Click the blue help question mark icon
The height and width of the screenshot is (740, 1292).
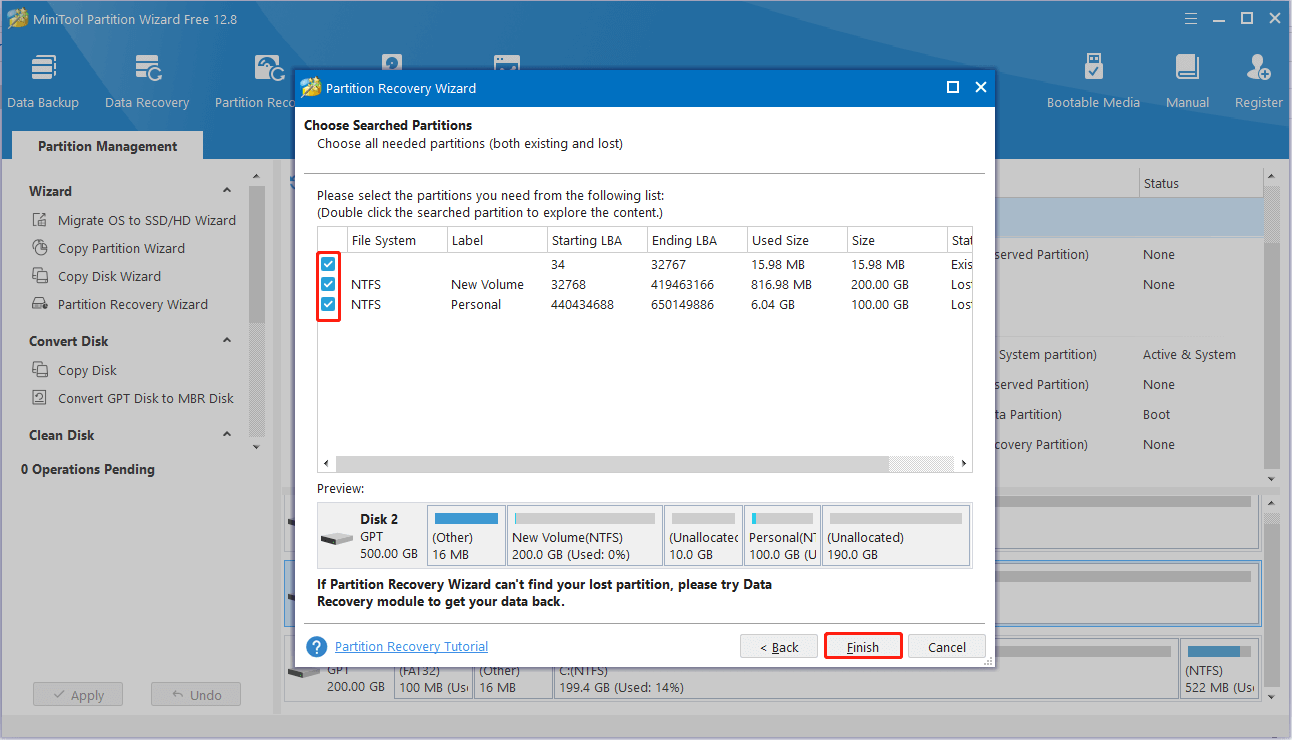coord(316,647)
